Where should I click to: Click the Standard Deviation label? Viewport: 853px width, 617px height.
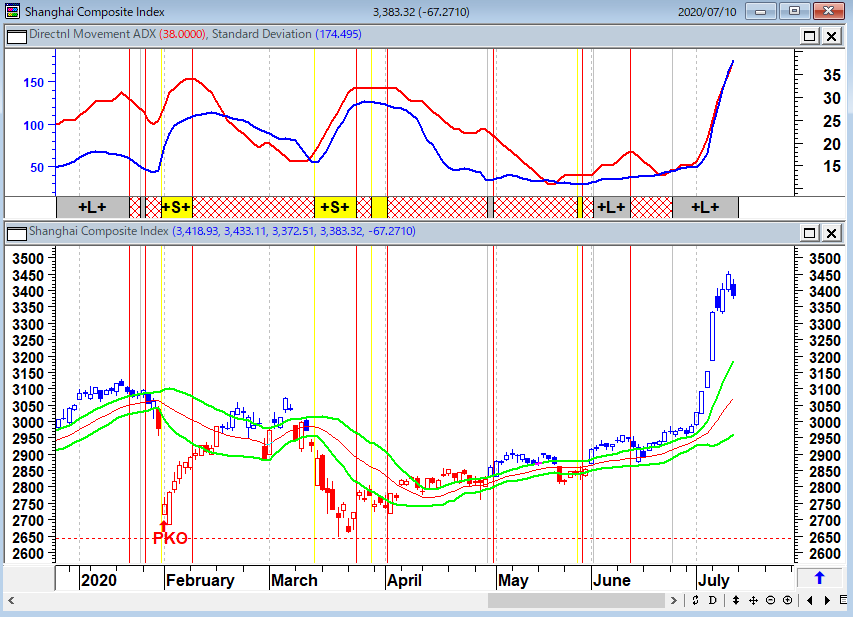[x=262, y=34]
